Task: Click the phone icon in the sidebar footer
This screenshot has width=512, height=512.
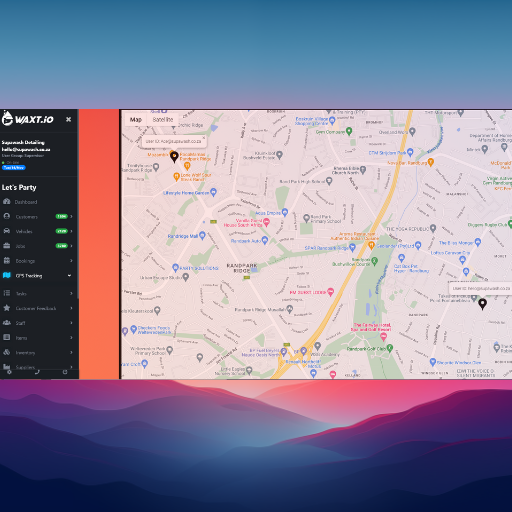Action: tap(37, 372)
